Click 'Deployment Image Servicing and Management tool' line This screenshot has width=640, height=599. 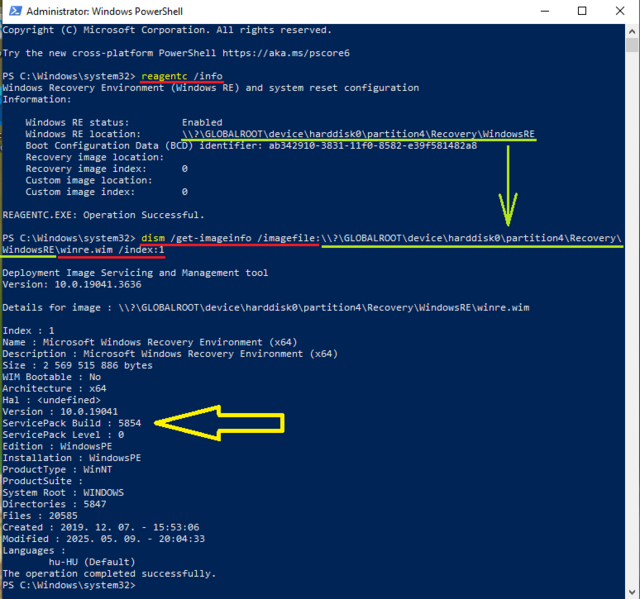(135, 273)
